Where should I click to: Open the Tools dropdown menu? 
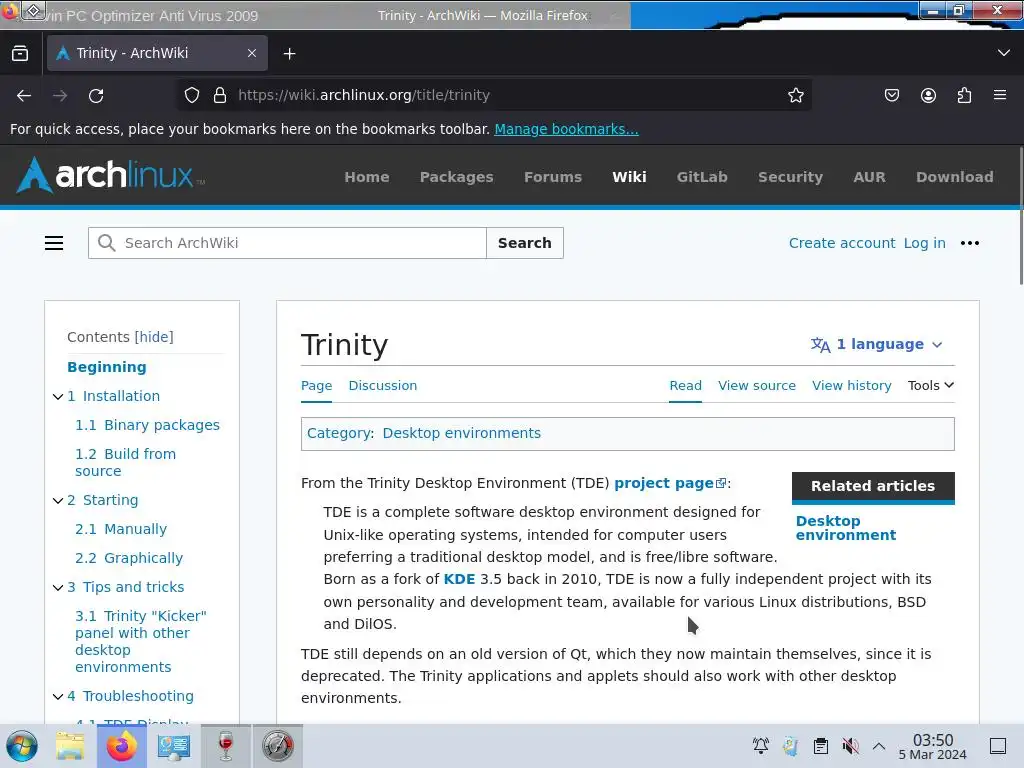[x=931, y=385]
